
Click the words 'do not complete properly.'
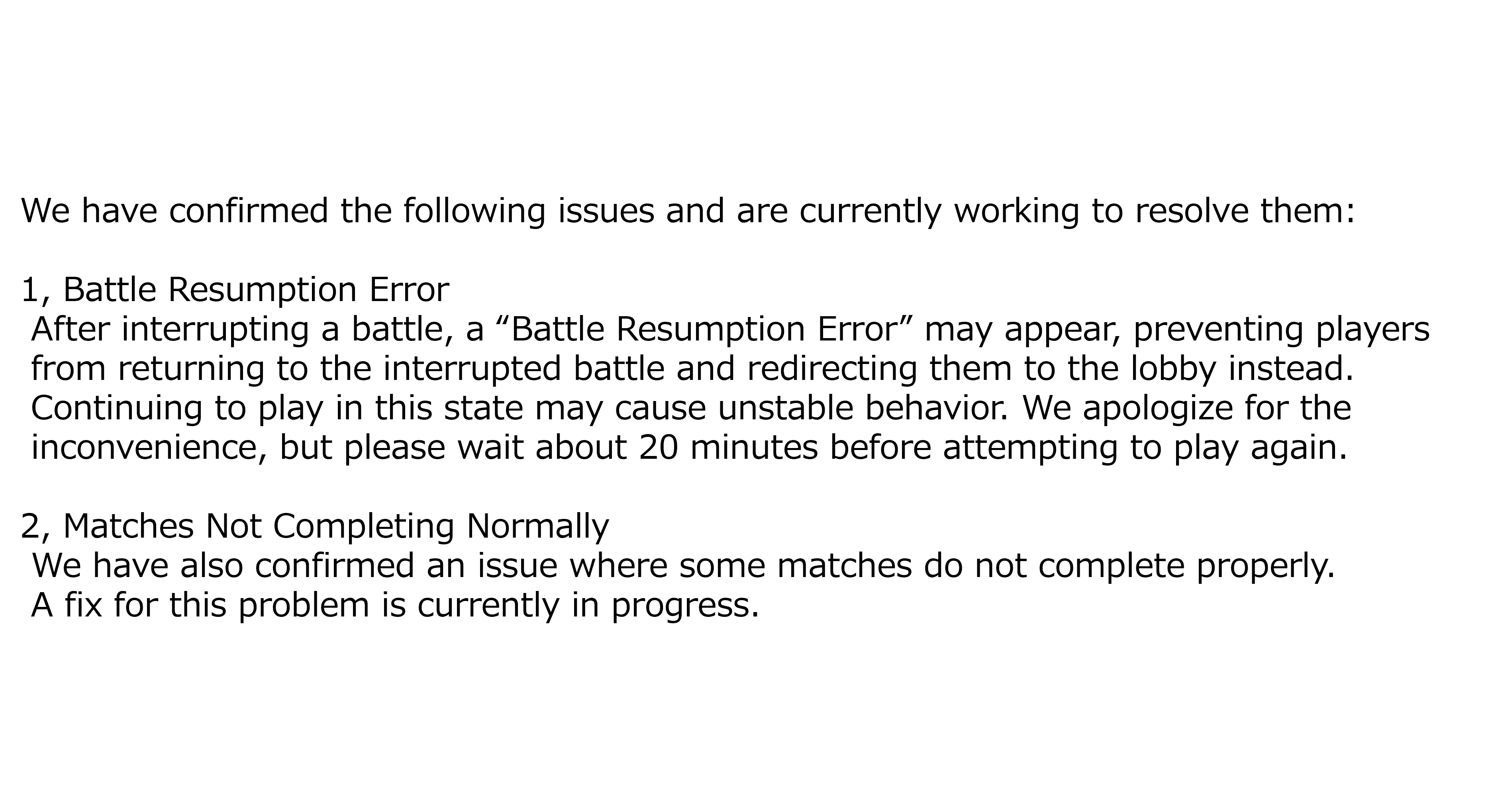click(1129, 565)
